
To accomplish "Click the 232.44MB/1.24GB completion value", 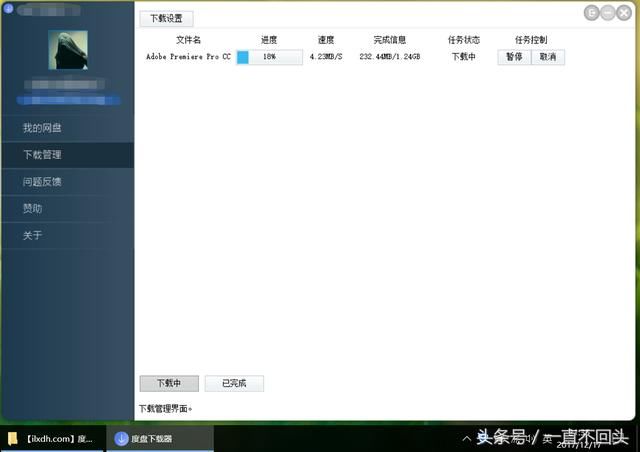I will click(389, 57).
